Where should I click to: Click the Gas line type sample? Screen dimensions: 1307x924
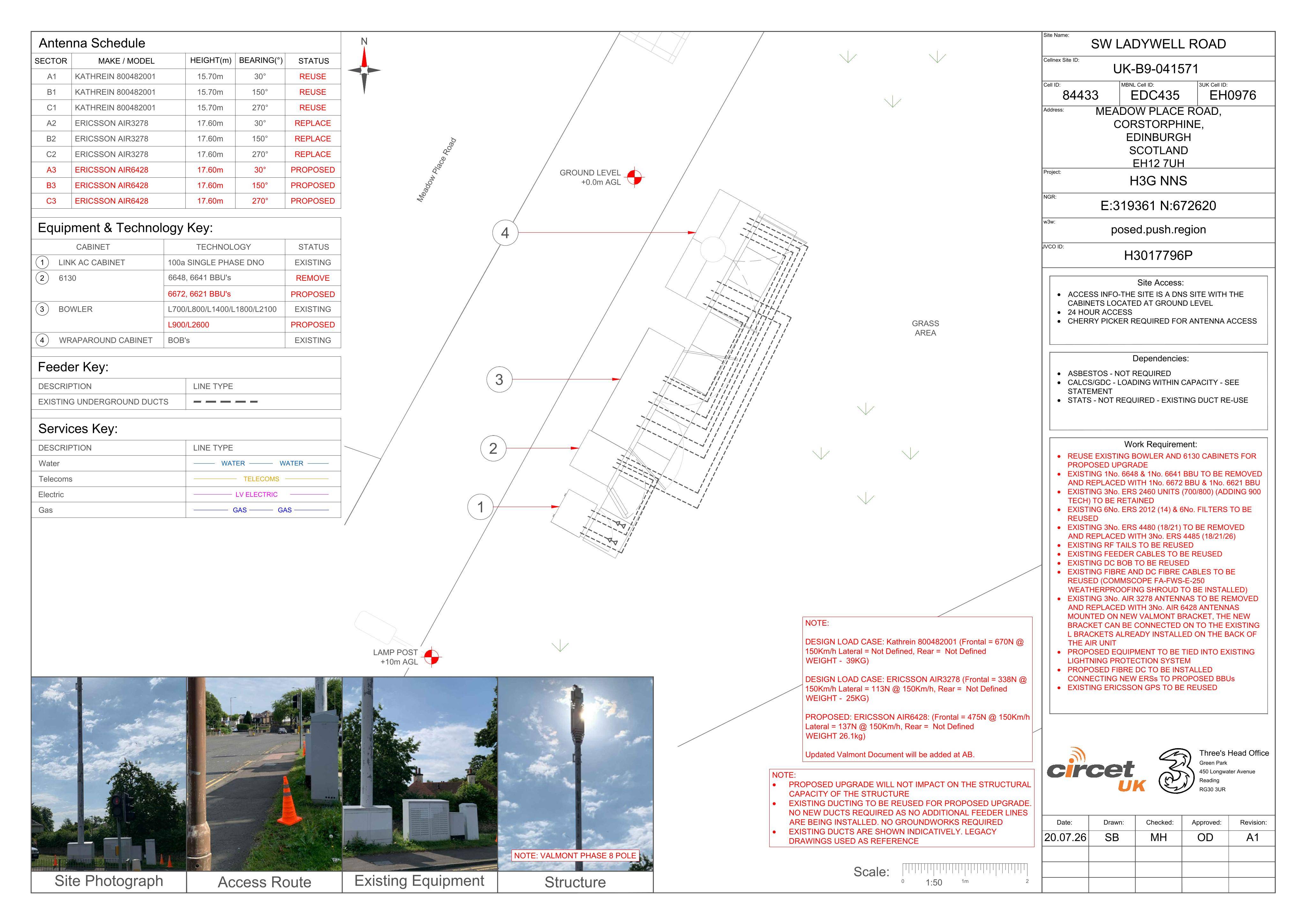(261, 510)
